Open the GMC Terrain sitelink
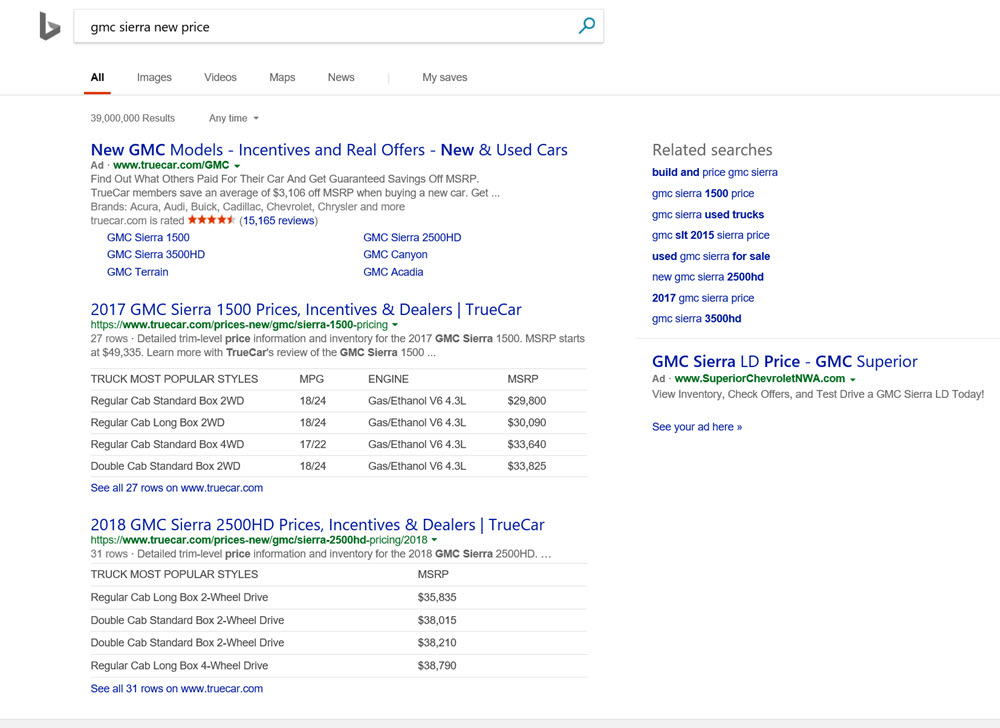 pos(138,272)
